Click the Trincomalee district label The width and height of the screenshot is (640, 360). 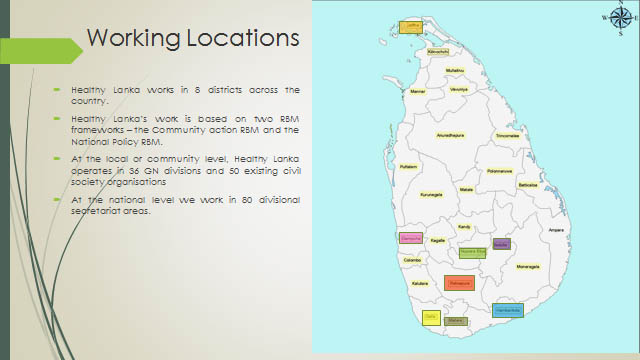point(507,136)
